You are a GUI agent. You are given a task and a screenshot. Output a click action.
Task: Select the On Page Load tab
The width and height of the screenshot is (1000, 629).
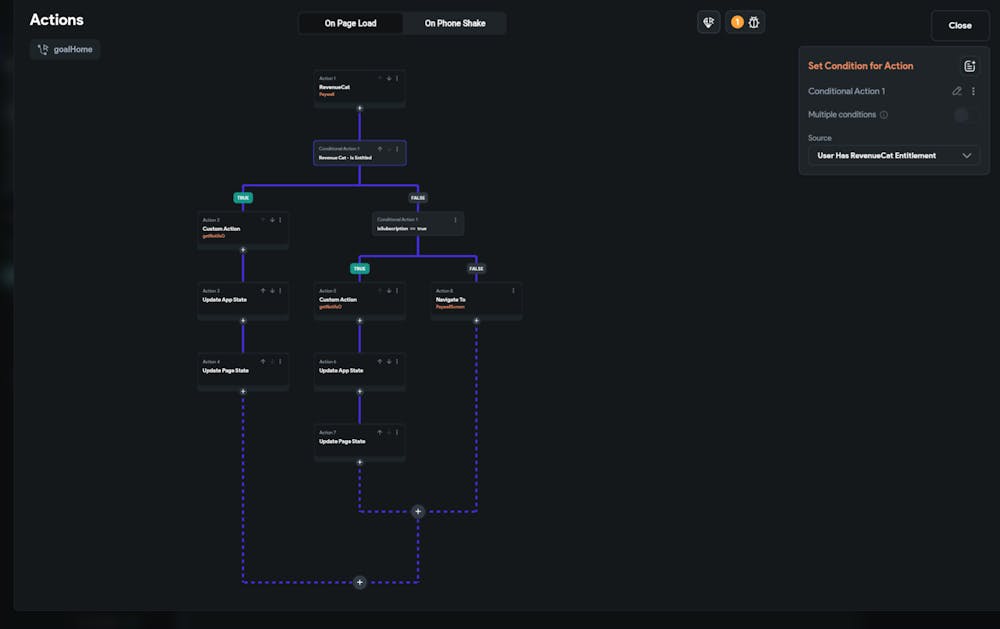point(350,23)
